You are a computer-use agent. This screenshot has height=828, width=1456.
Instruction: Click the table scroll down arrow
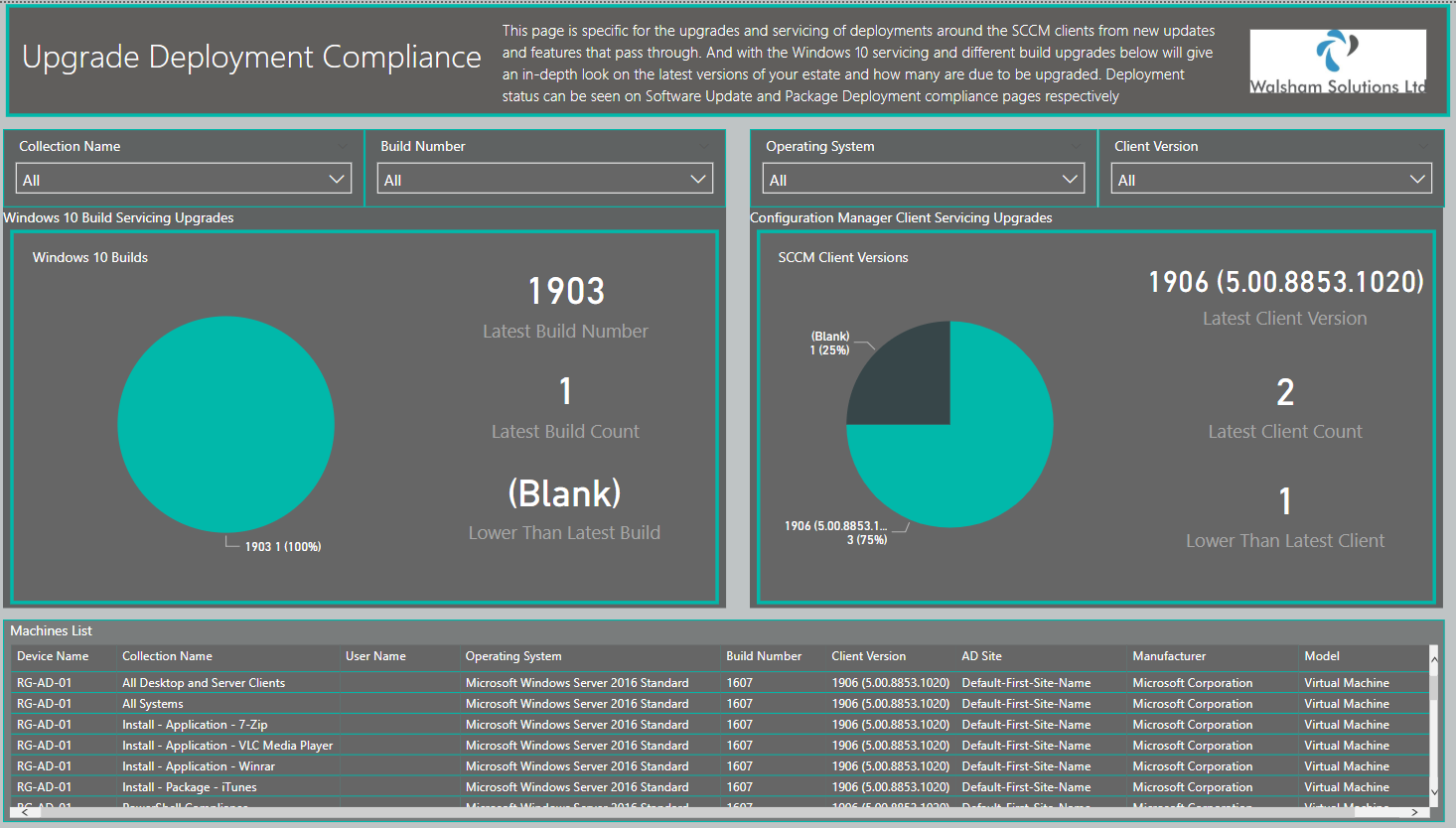pyautogui.click(x=1433, y=792)
